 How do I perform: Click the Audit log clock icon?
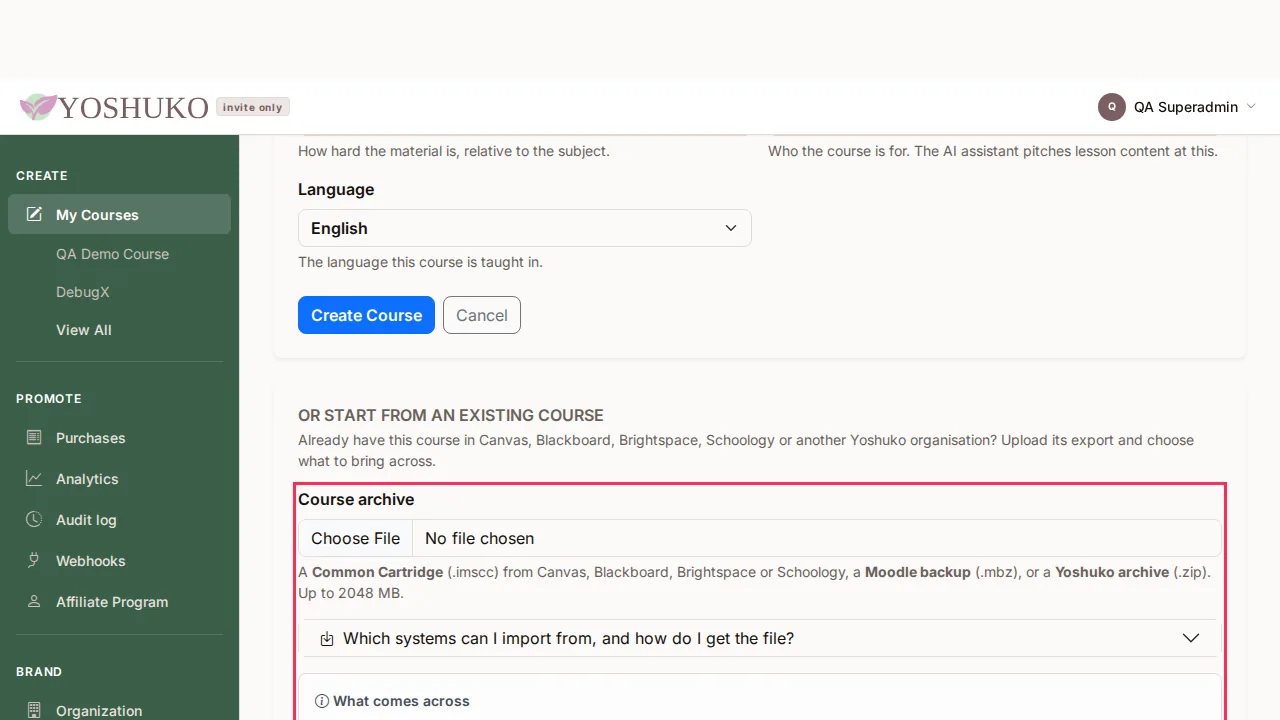(34, 519)
